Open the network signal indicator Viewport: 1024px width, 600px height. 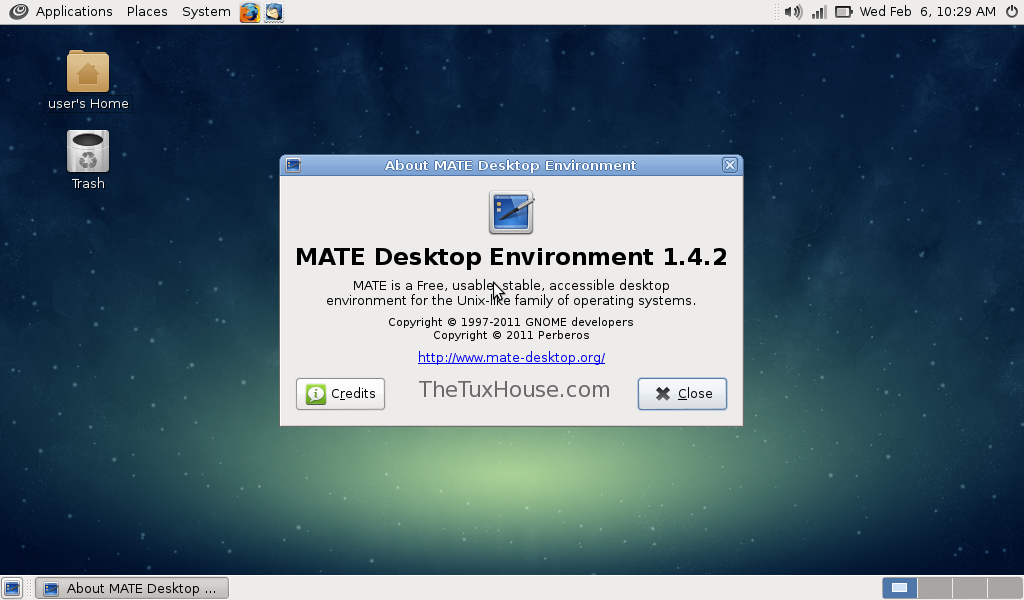[x=818, y=12]
